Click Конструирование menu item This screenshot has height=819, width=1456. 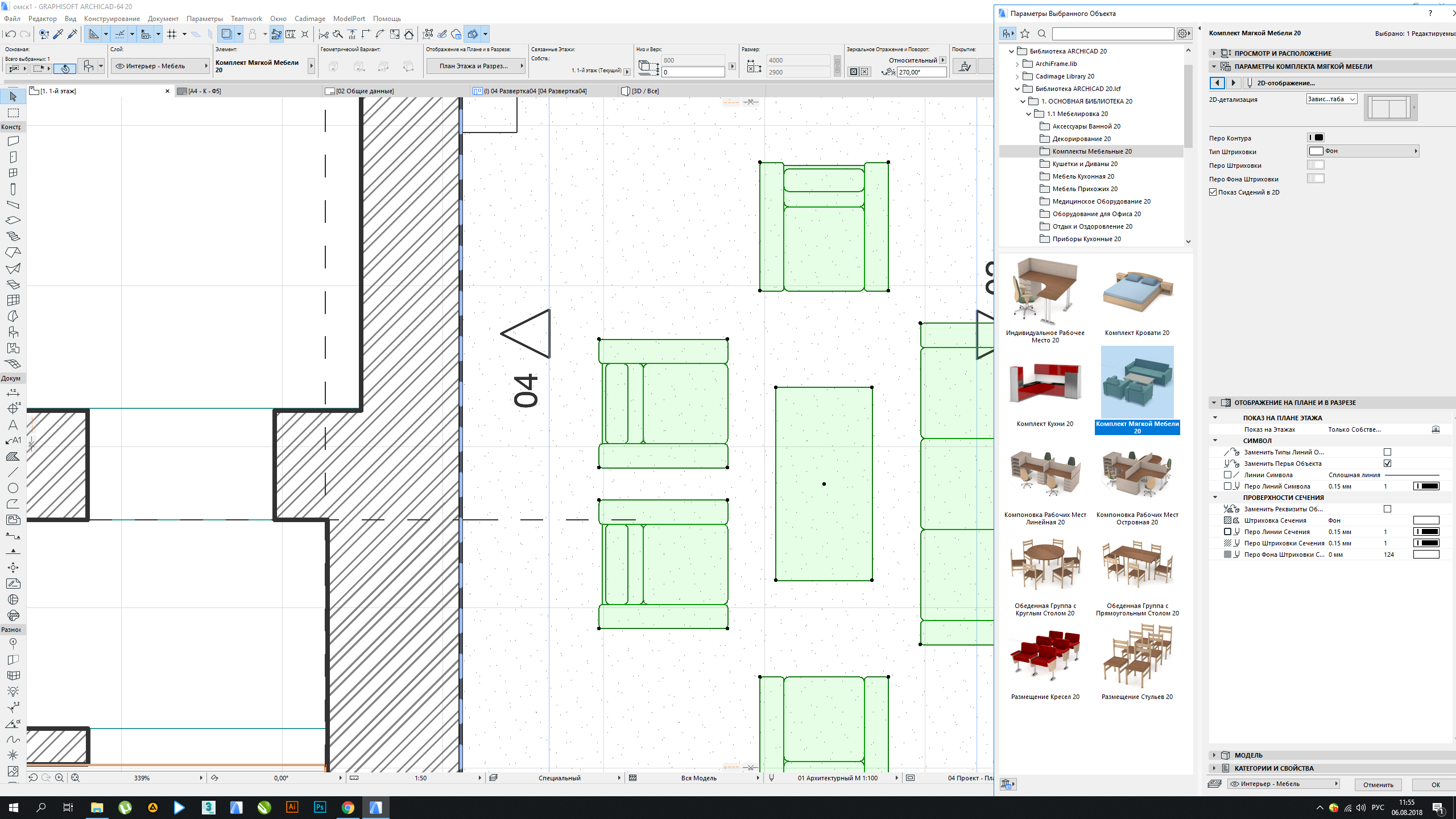(x=109, y=18)
